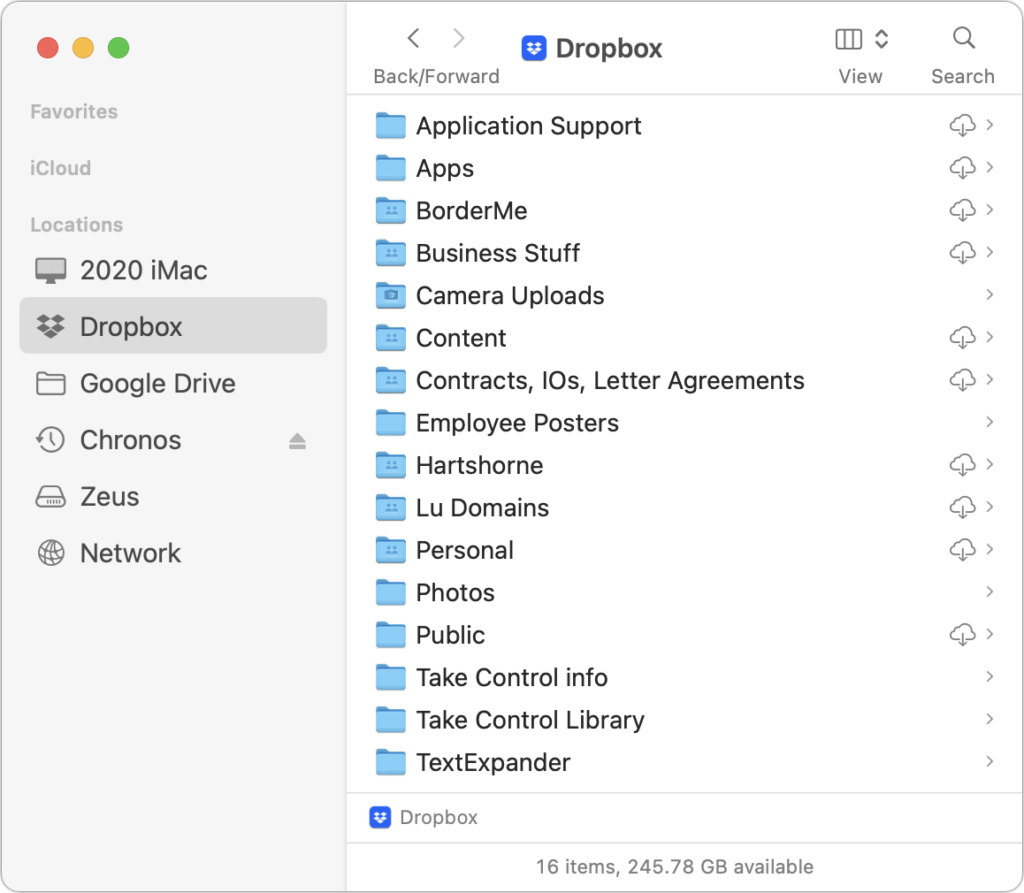Viewport: 1024px width, 893px height.
Task: Download the Personal folder via cloud icon
Action: tap(962, 549)
